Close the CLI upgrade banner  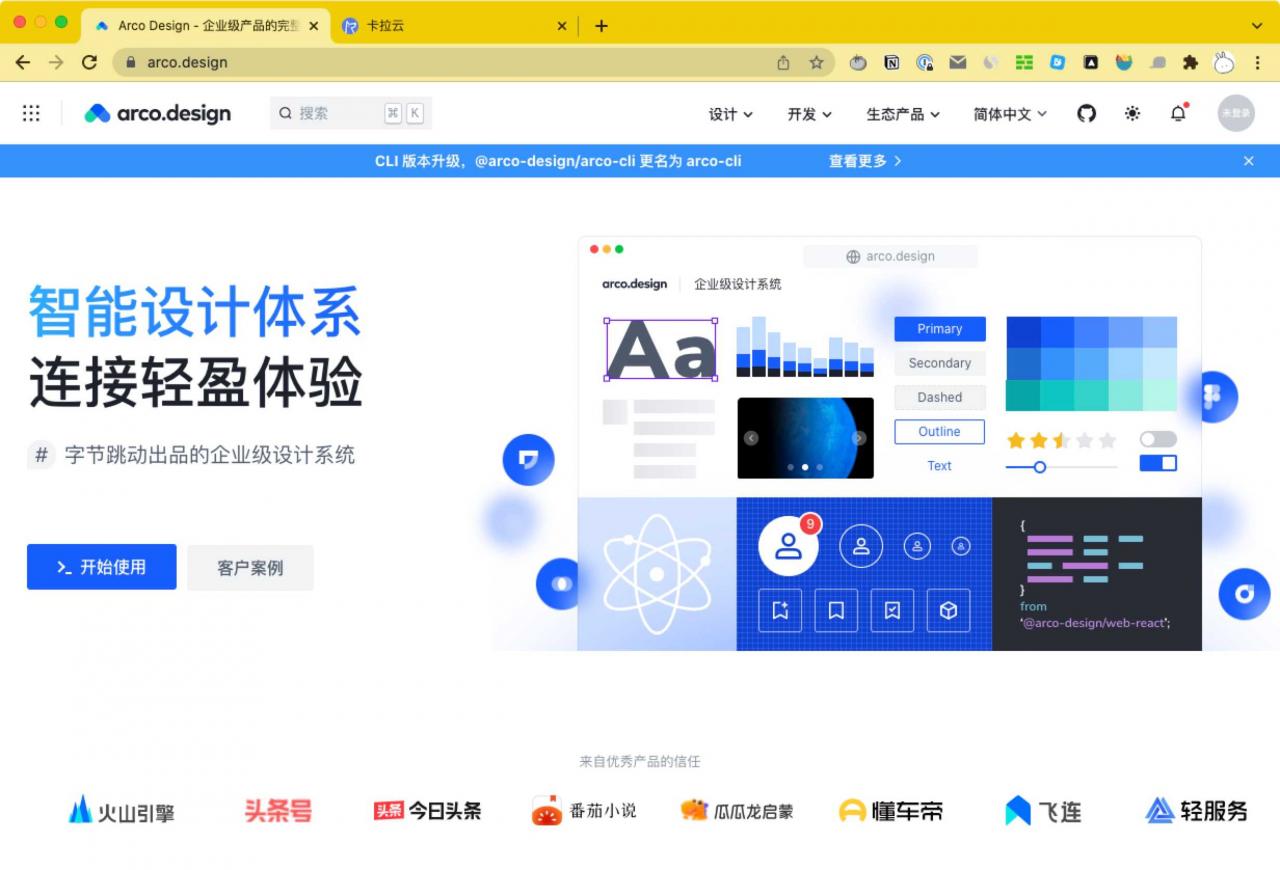point(1248,161)
